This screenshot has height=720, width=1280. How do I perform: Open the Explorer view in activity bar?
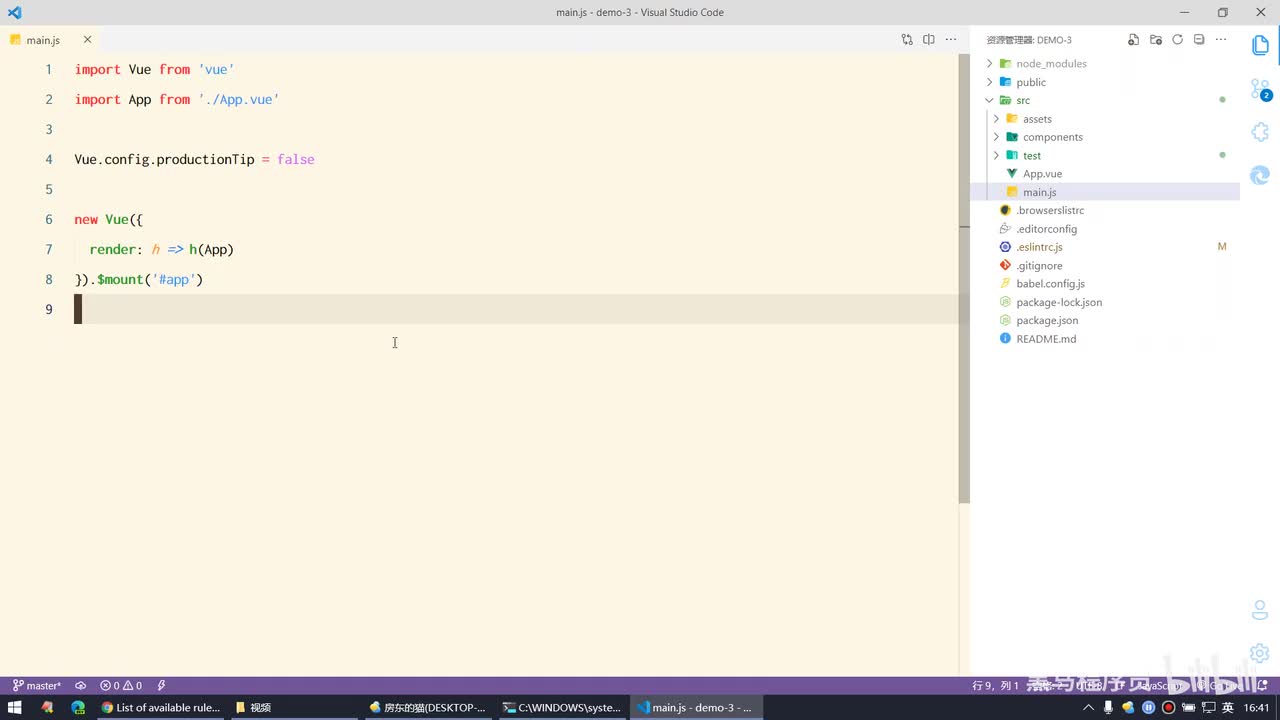1260,46
